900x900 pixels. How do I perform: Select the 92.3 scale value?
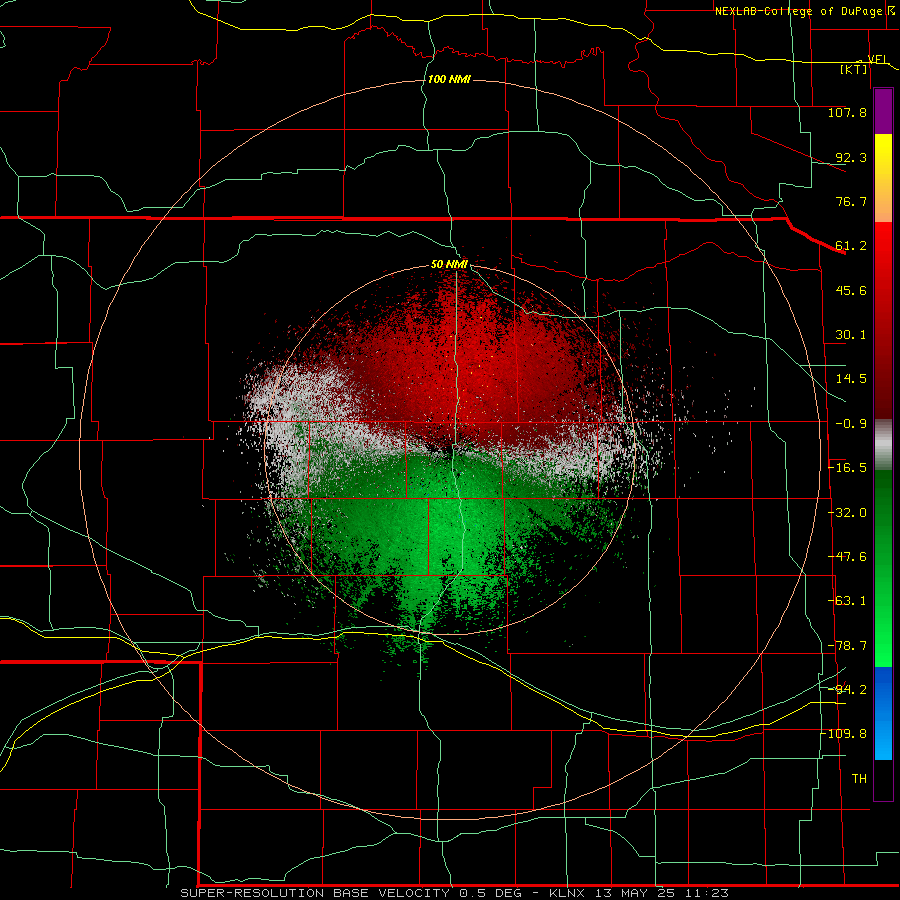[x=851, y=157]
